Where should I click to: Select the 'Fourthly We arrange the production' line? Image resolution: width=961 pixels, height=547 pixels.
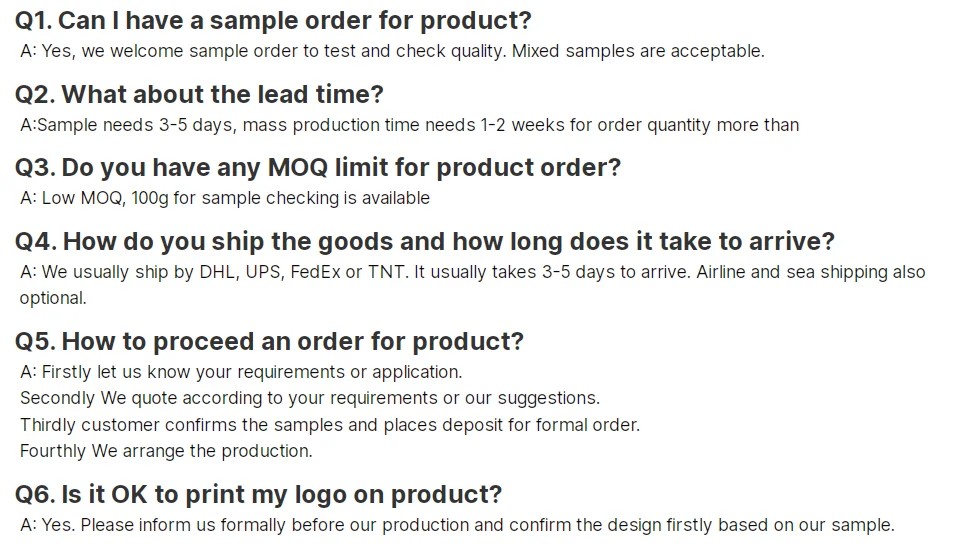coord(166,451)
